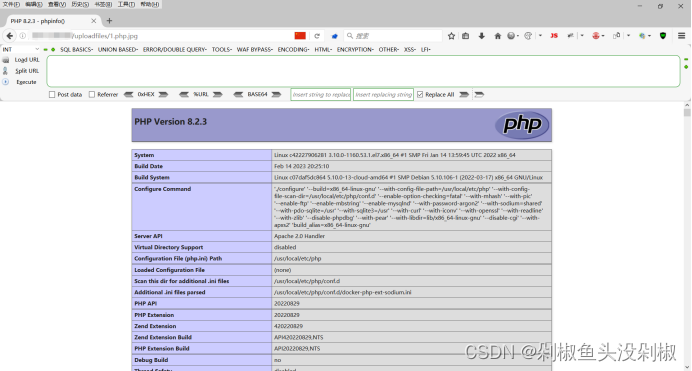
Task: Open a new tab with plus button
Action: coord(109,21)
